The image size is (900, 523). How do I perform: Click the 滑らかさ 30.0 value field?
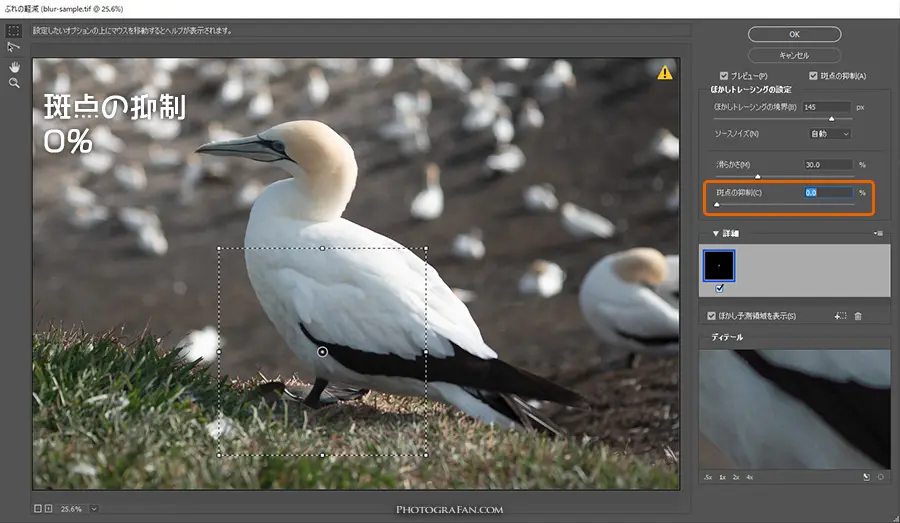click(x=828, y=164)
